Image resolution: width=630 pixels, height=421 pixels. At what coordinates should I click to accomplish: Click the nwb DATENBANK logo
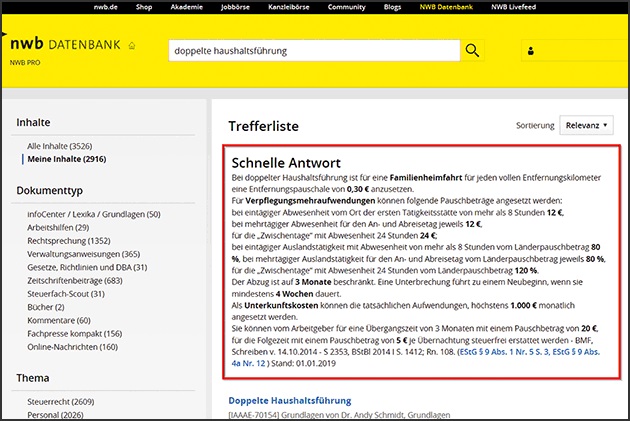point(66,46)
